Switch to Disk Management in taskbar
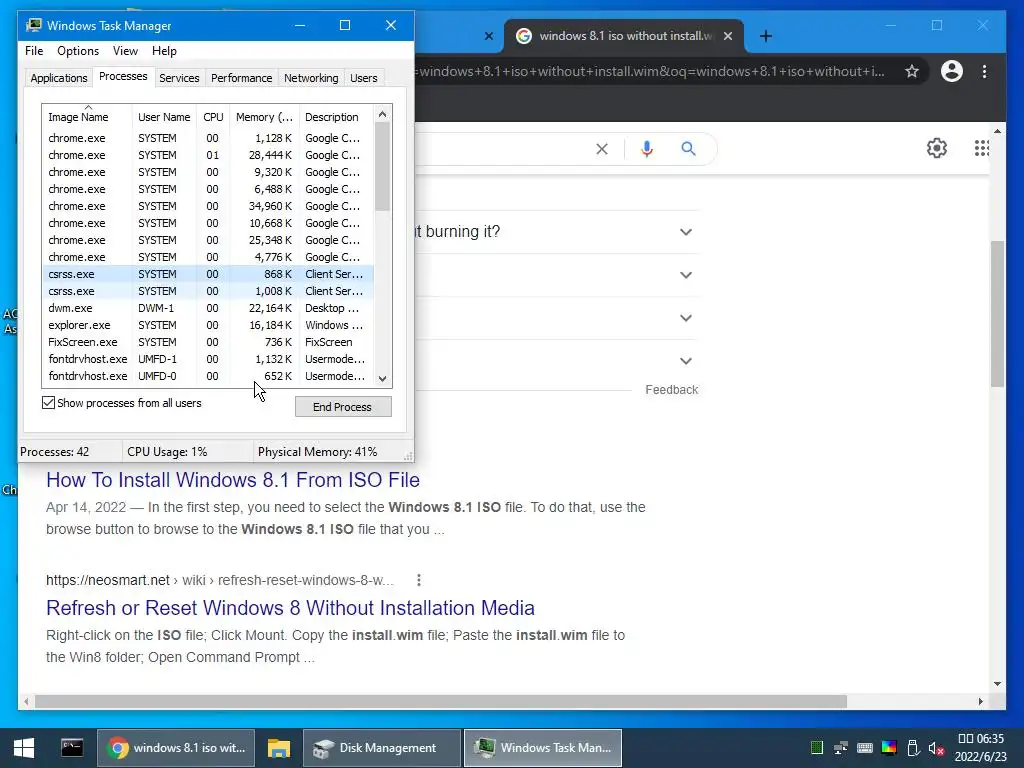The image size is (1024, 768). click(381, 748)
